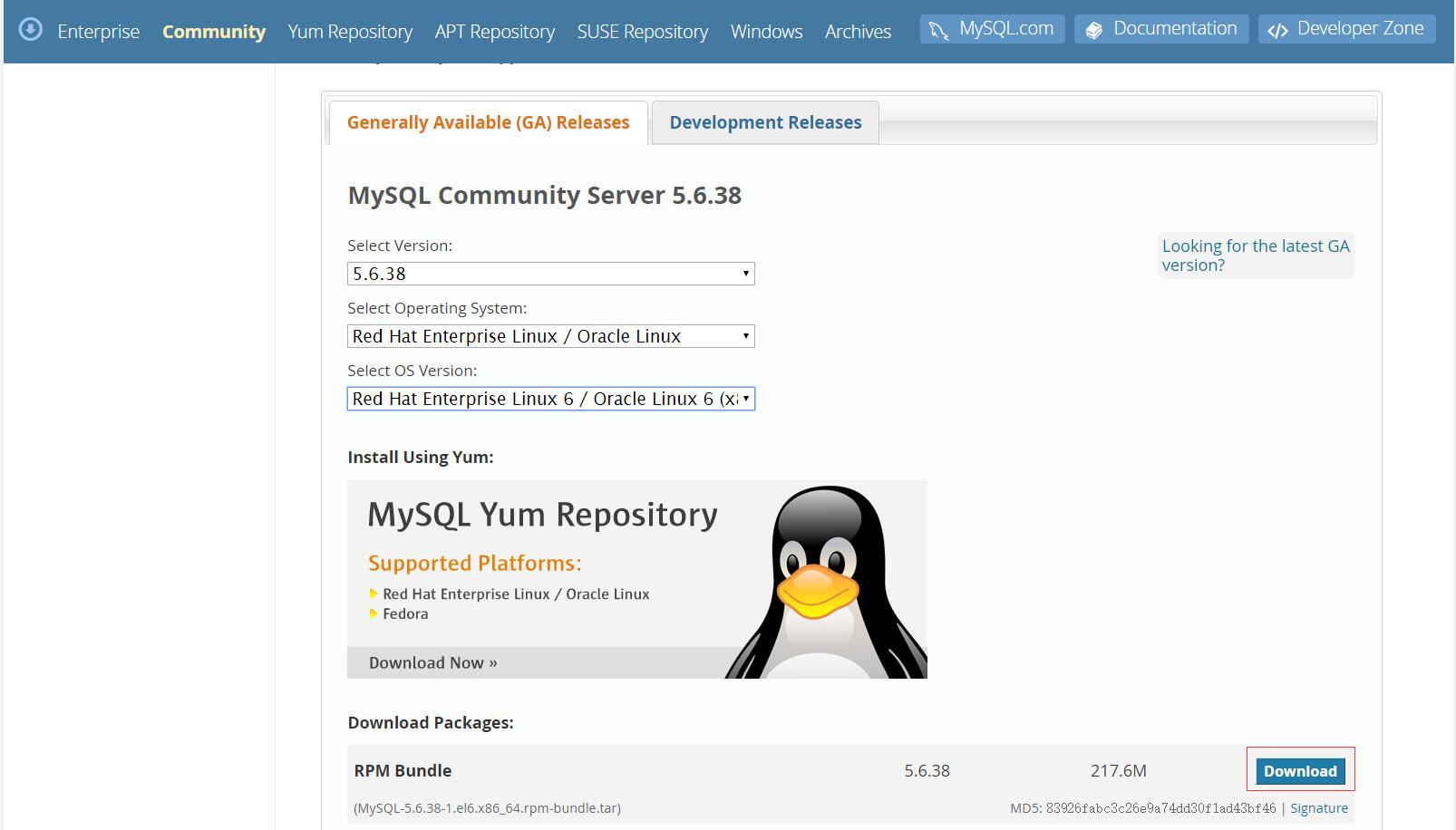Navigate to APT Repository page
Viewport: 1456px width, 830px height.
[494, 32]
